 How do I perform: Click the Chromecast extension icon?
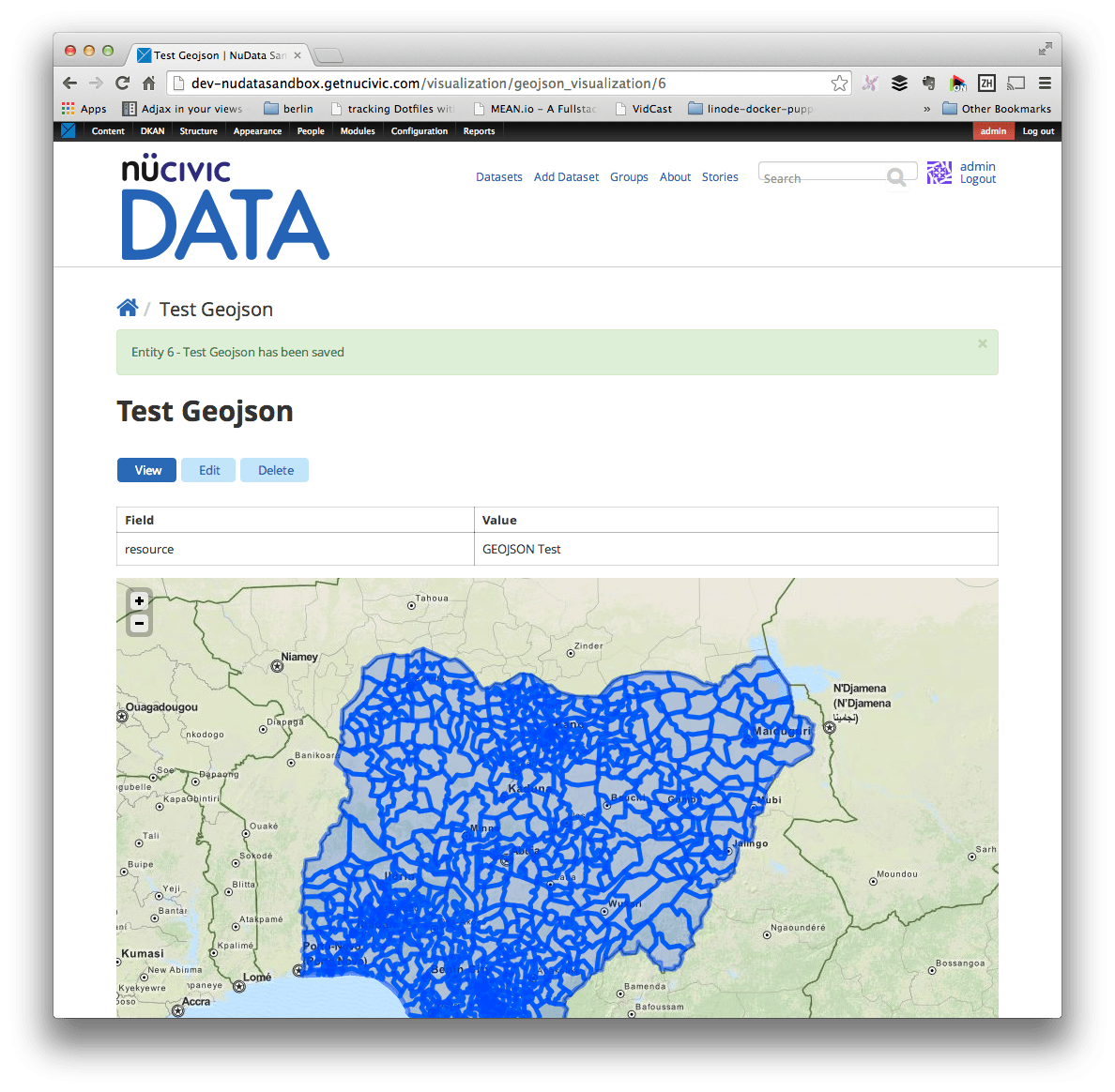pos(1016,83)
